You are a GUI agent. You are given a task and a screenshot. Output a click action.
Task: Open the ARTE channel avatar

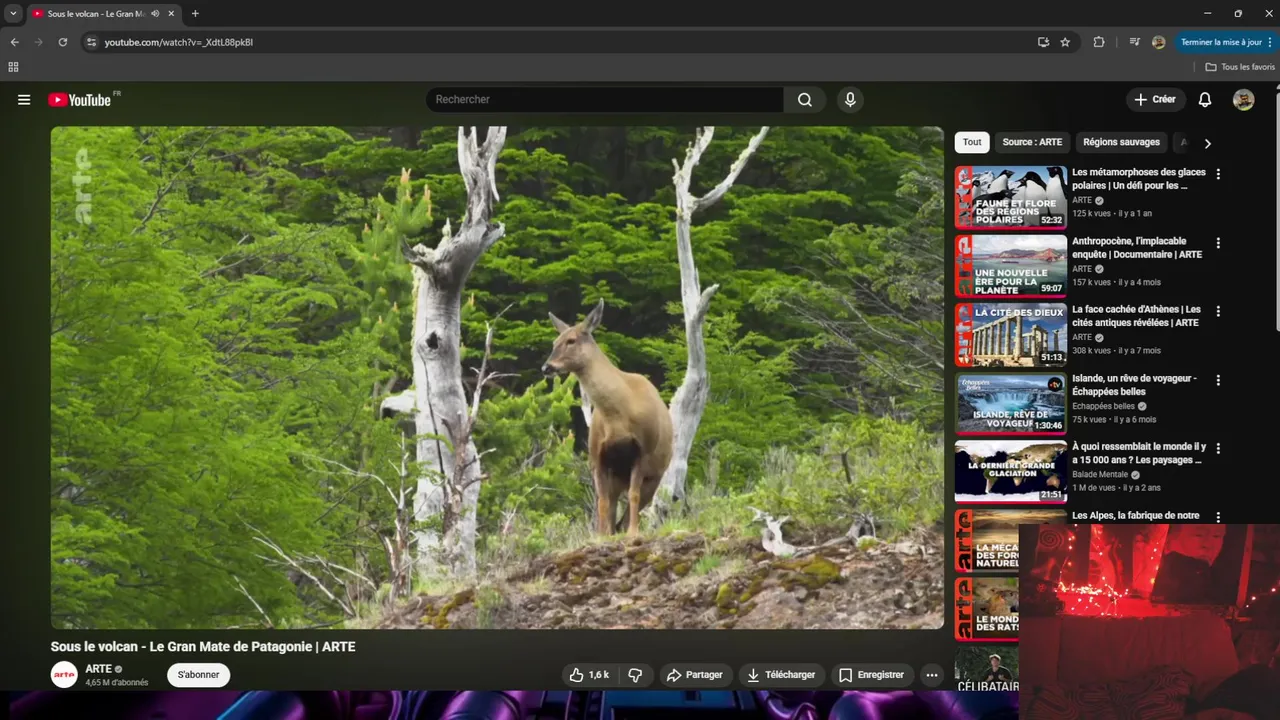pyautogui.click(x=64, y=675)
